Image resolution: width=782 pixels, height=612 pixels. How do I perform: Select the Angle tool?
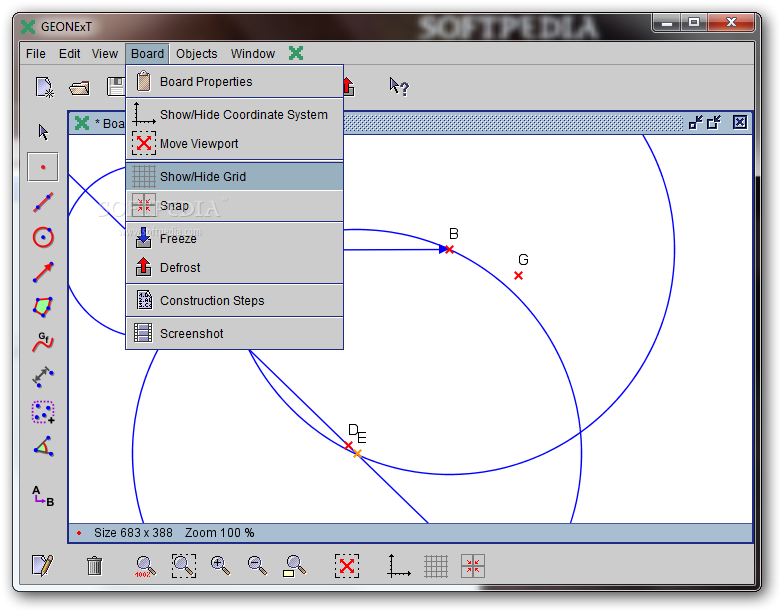click(x=43, y=446)
